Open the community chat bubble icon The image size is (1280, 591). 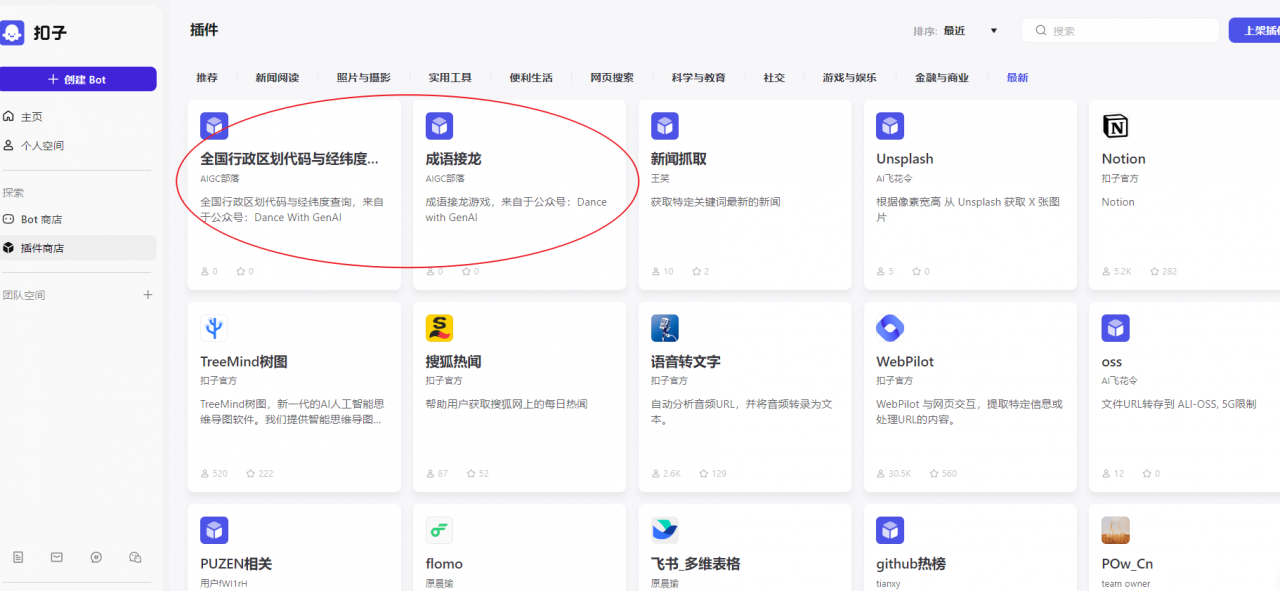[96, 557]
